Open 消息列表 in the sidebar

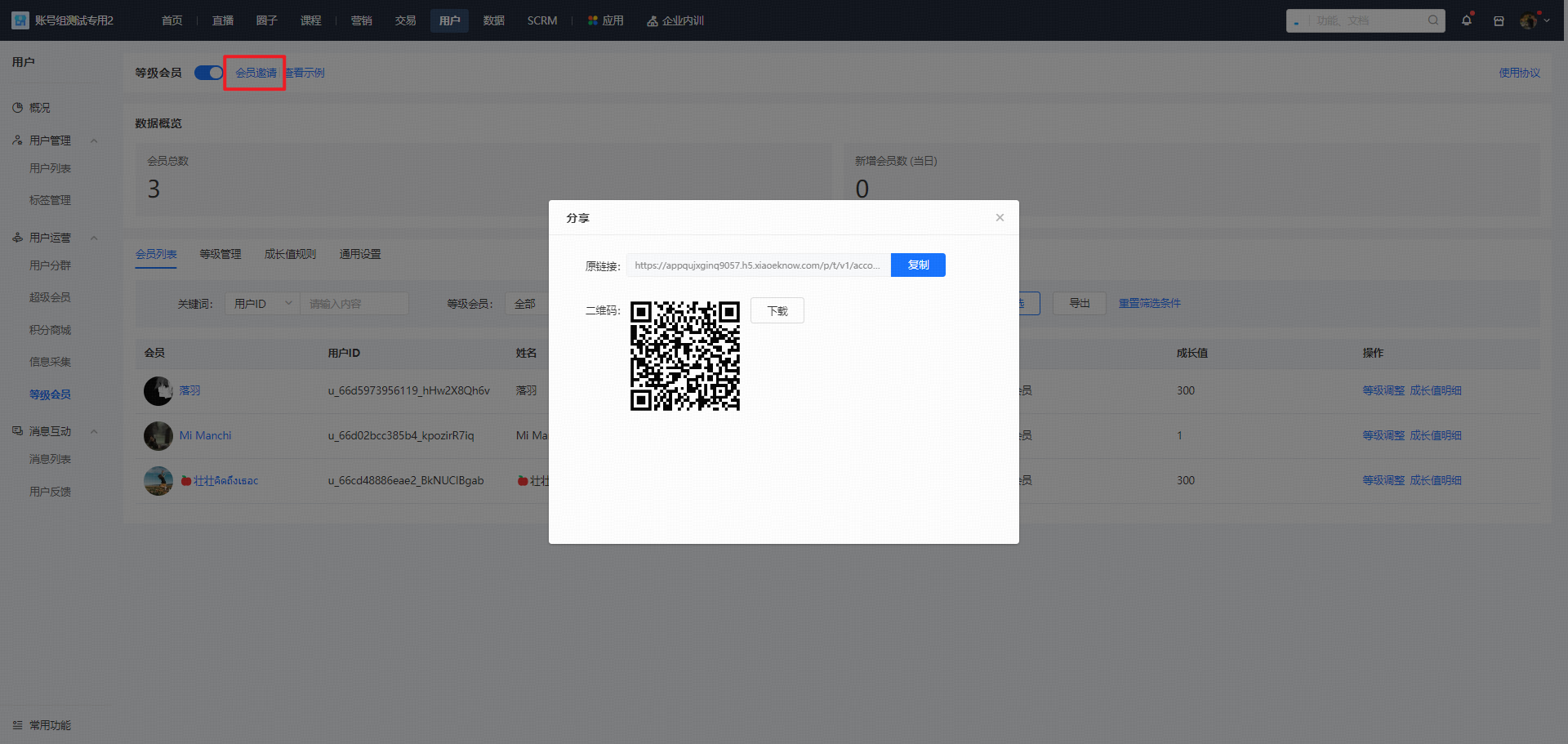tap(51, 459)
